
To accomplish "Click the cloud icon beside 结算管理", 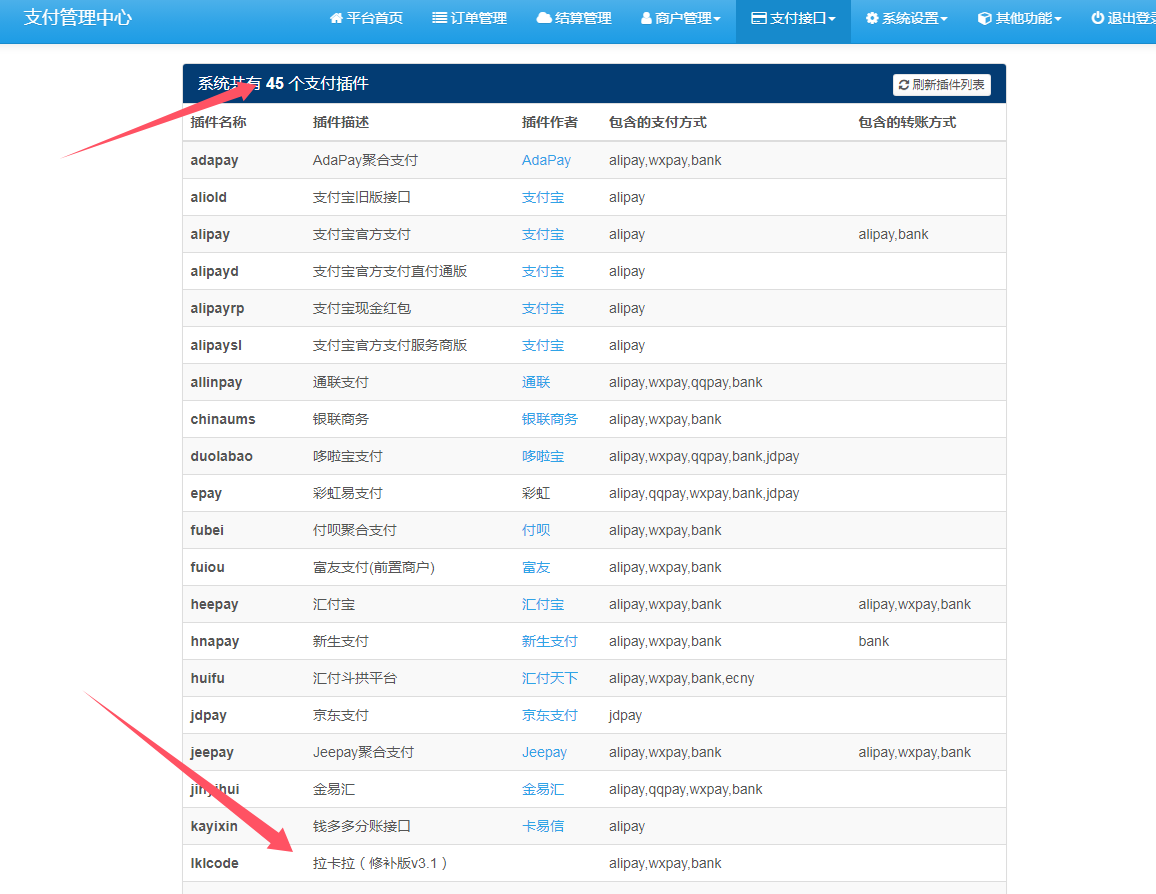I will (542, 17).
